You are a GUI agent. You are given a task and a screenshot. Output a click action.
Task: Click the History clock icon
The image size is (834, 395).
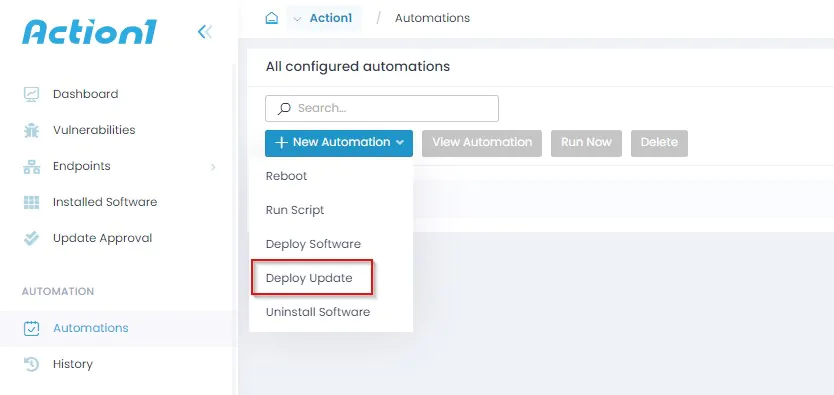31,364
